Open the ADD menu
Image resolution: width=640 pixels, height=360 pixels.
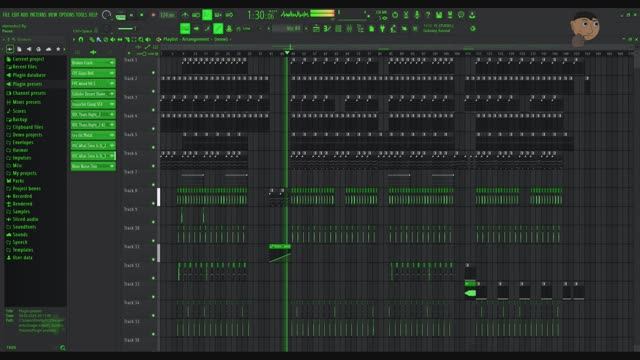click(24, 15)
